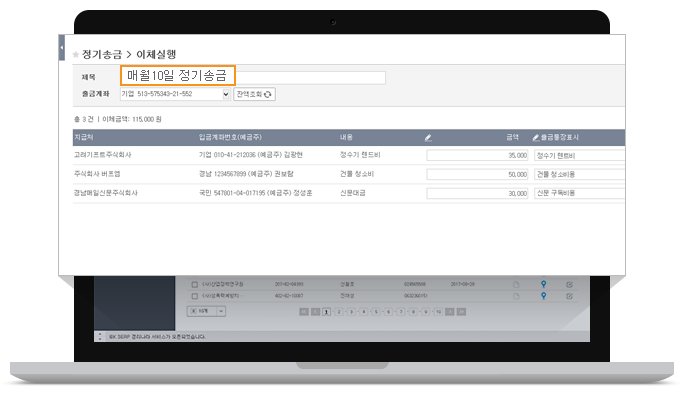Click the 제목 title input field
Viewport: 684px width, 396px height.
[253, 77]
